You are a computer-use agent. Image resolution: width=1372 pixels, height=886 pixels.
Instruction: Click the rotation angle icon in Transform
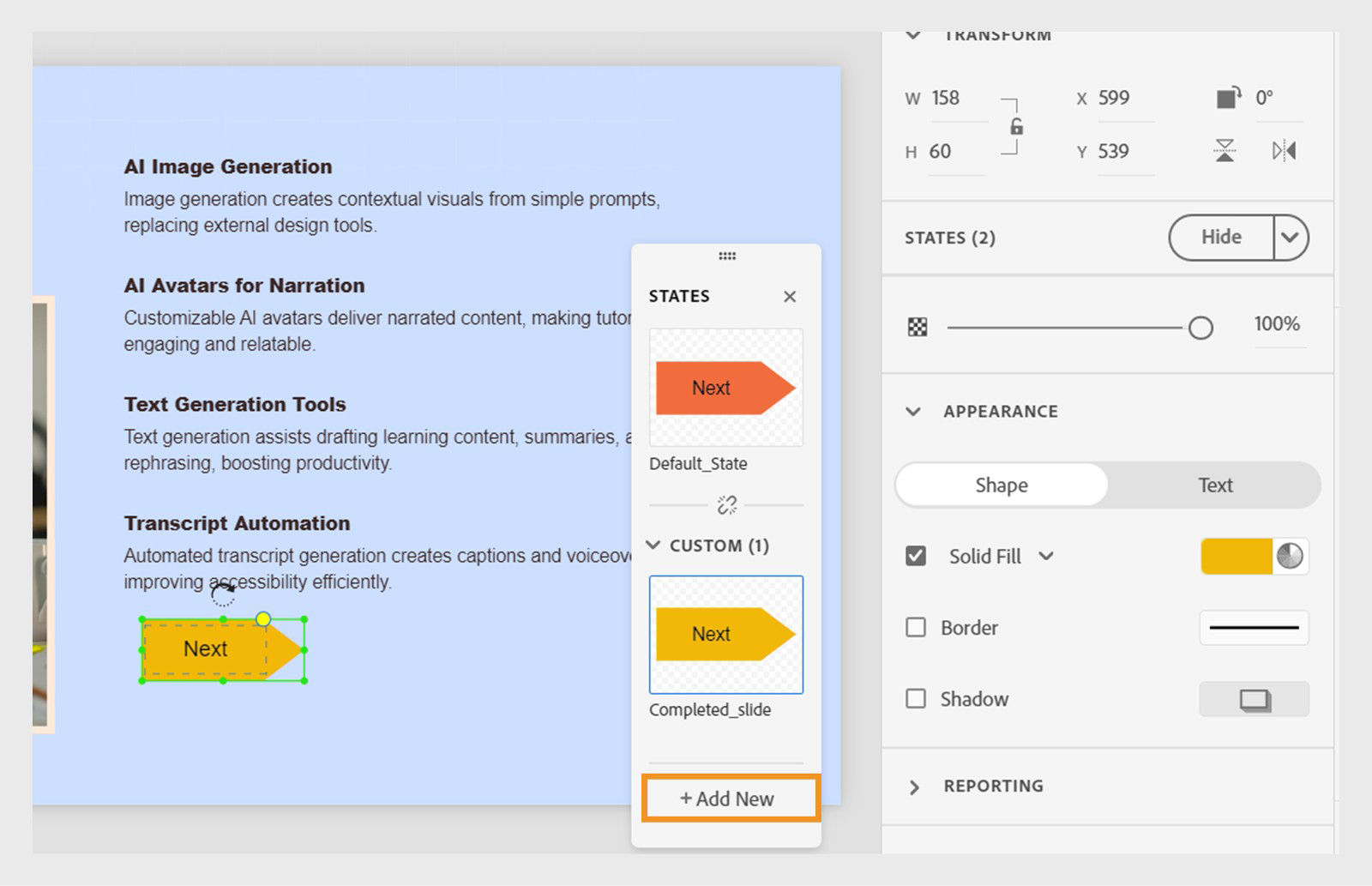(x=1229, y=98)
